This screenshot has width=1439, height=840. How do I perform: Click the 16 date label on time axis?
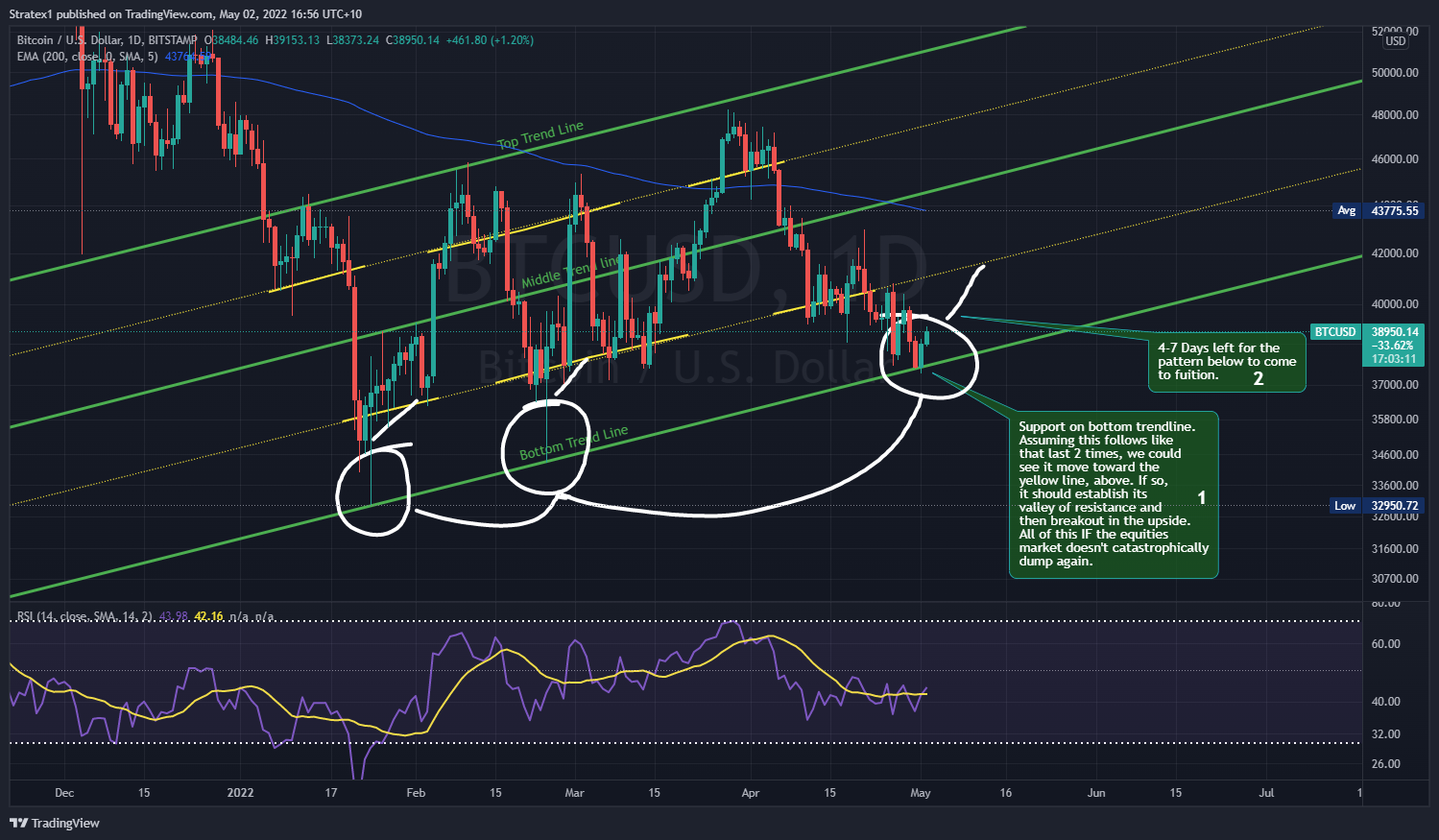point(1006,793)
